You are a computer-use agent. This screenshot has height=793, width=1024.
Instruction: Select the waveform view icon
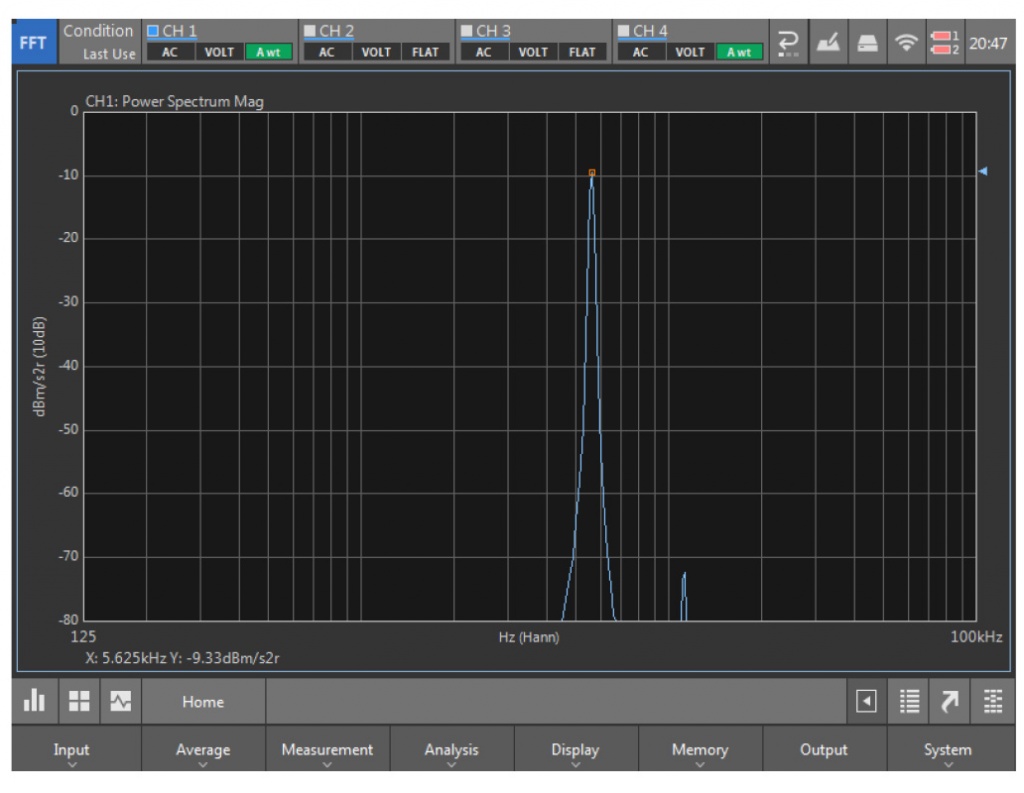click(121, 702)
